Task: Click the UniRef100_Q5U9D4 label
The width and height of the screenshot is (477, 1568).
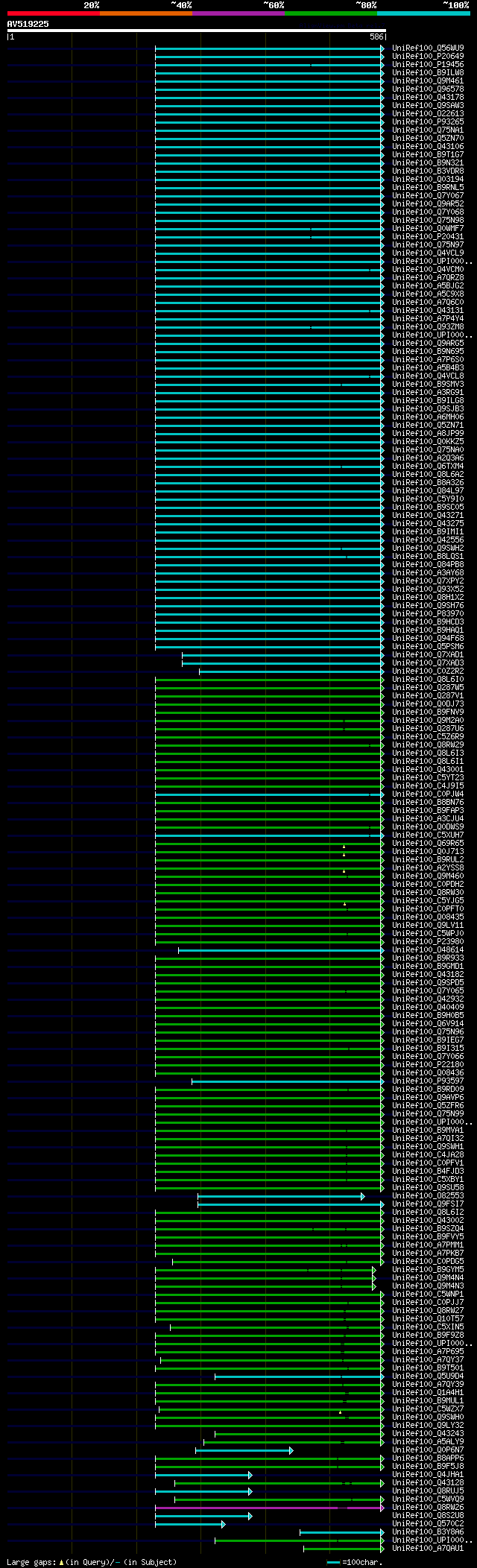Action: click(x=428, y=1376)
